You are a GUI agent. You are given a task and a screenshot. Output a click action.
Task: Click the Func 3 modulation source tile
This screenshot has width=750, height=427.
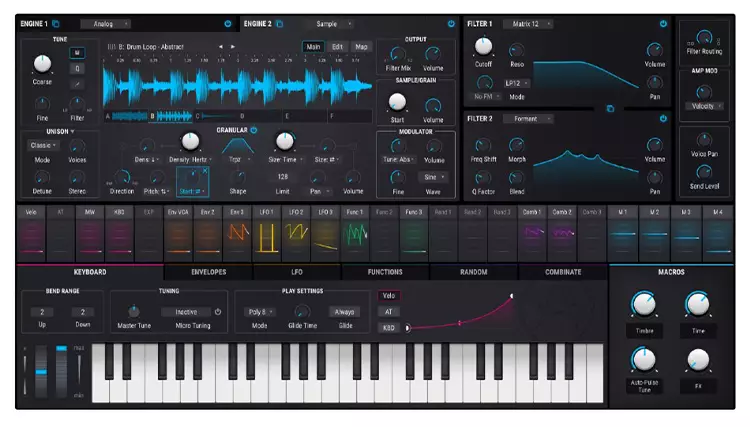(413, 233)
